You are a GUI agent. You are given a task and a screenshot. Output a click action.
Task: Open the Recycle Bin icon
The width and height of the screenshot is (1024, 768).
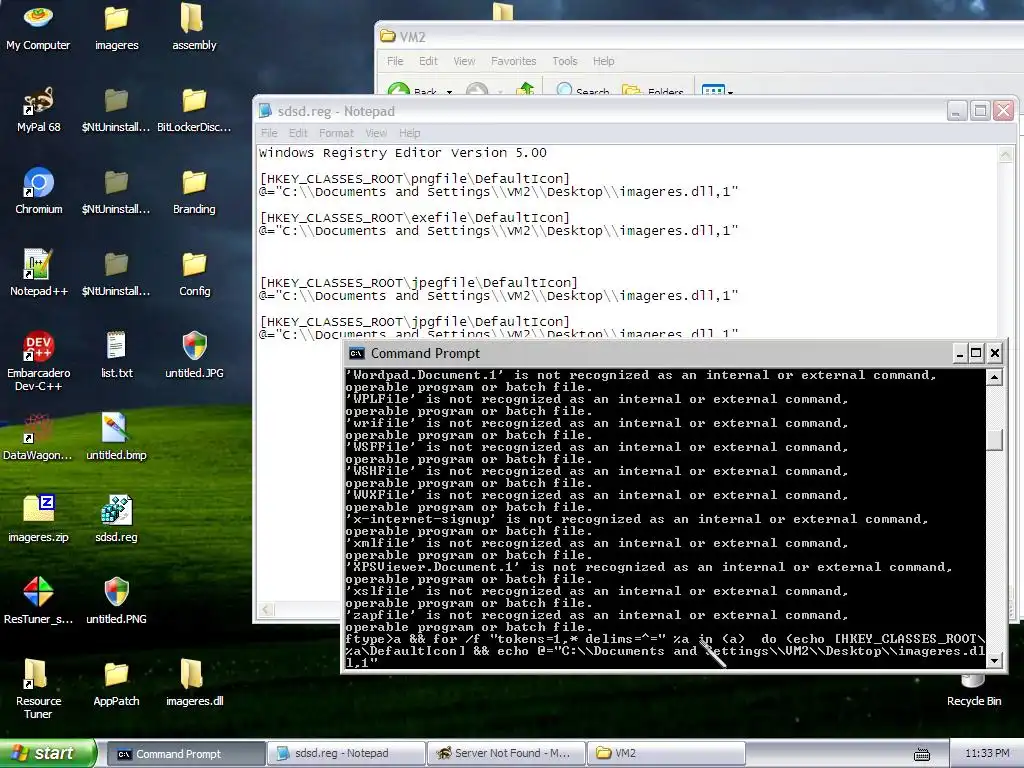(973, 692)
